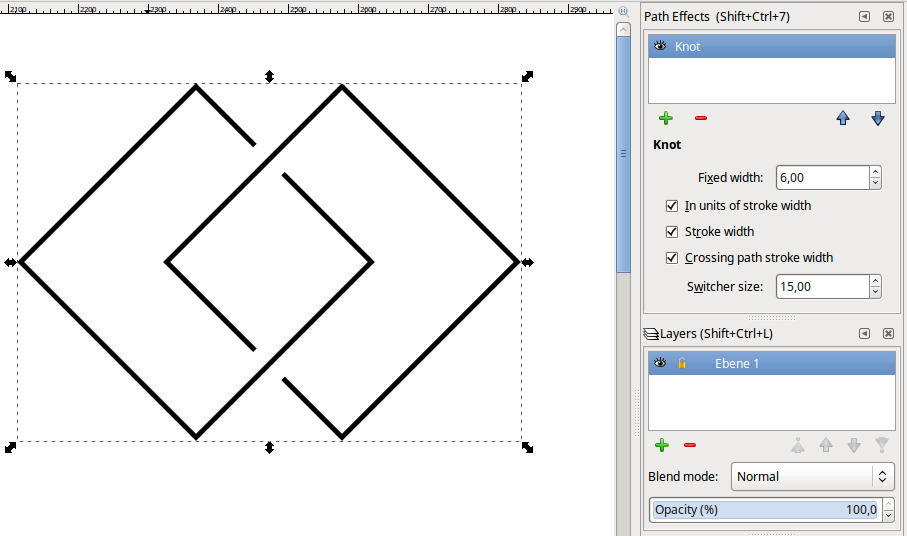
Task: Hide the Knot effect via its eye icon
Action: 660,46
